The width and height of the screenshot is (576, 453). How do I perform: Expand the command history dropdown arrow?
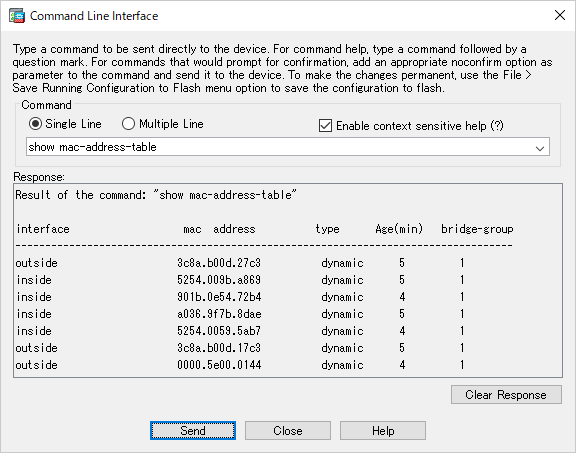[x=540, y=147]
